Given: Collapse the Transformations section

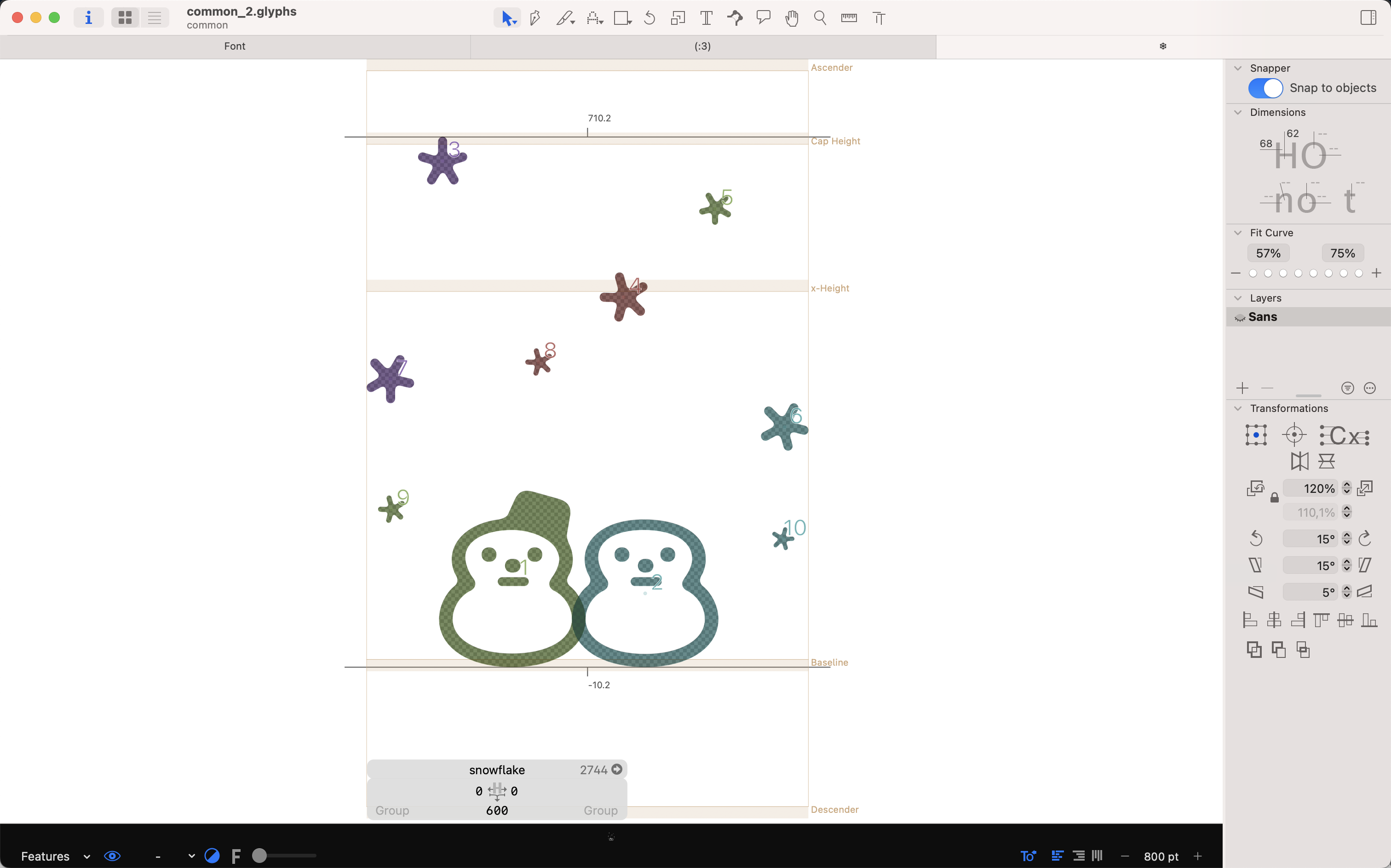Looking at the screenshot, I should [x=1238, y=408].
